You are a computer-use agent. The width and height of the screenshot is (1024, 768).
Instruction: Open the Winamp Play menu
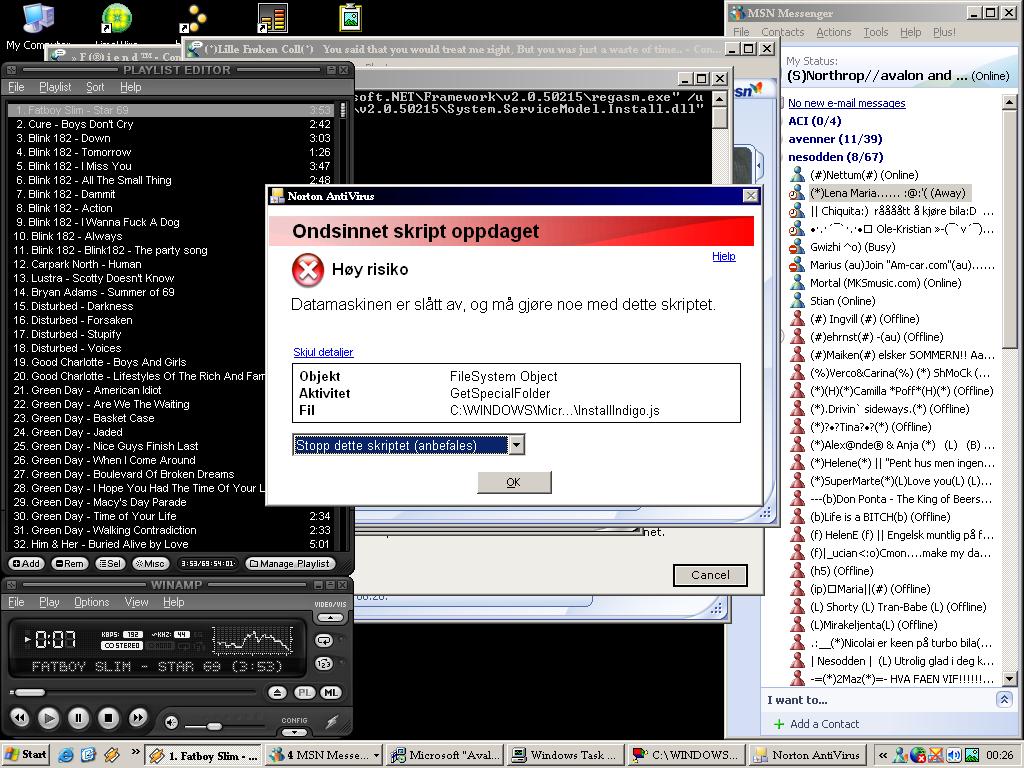[49, 602]
